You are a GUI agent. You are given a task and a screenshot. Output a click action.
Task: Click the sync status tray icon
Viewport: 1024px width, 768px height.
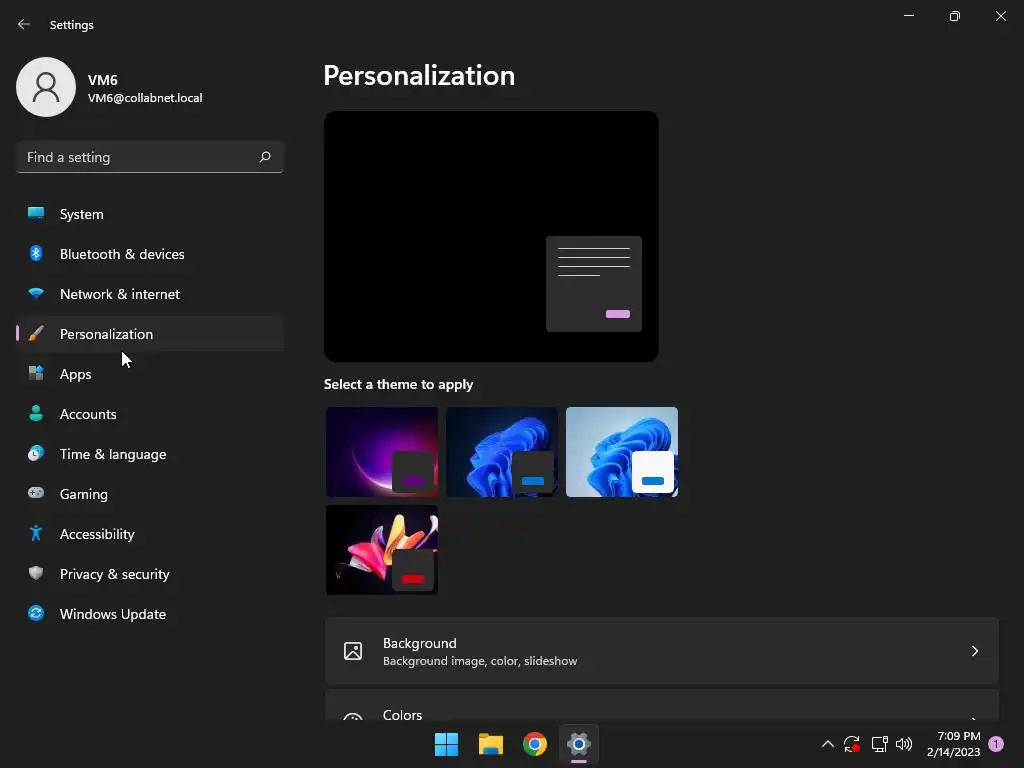pos(852,744)
